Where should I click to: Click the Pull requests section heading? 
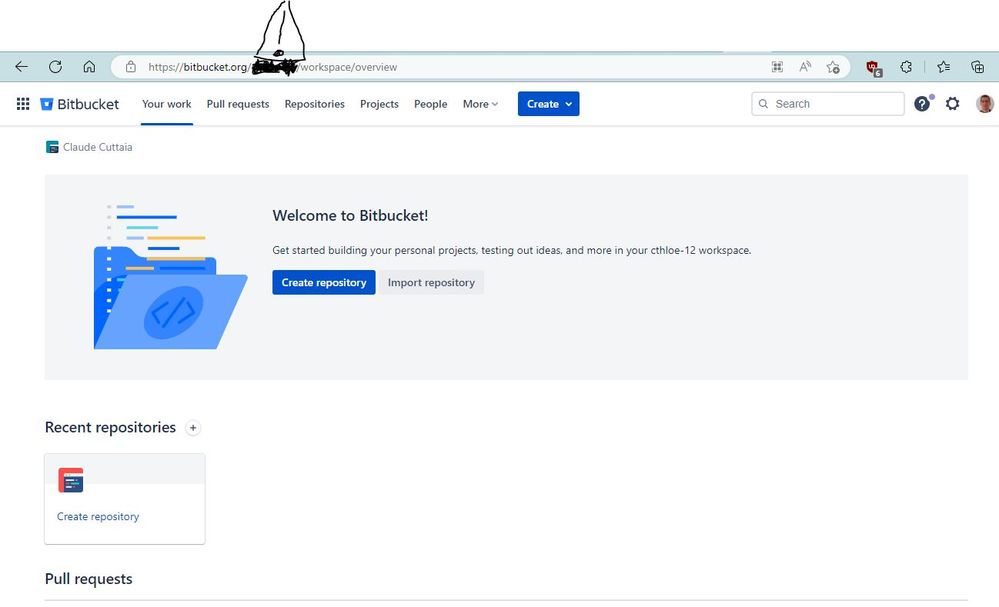pyautogui.click(x=89, y=579)
